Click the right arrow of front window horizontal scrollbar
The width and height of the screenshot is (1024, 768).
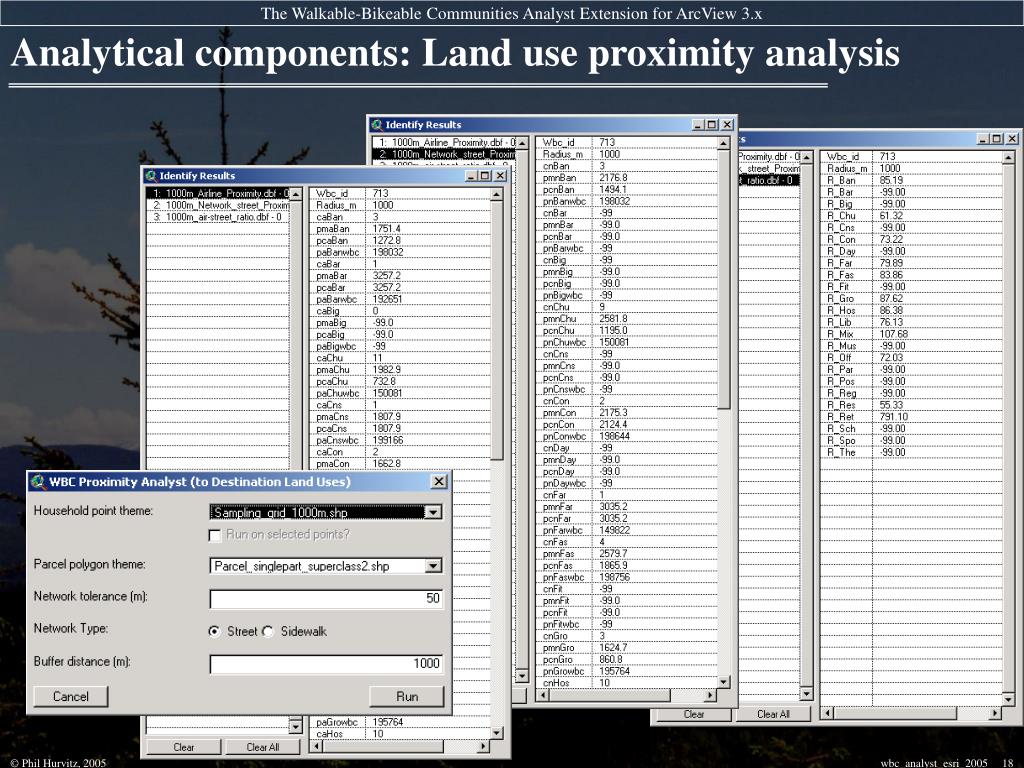pyautogui.click(x=483, y=746)
